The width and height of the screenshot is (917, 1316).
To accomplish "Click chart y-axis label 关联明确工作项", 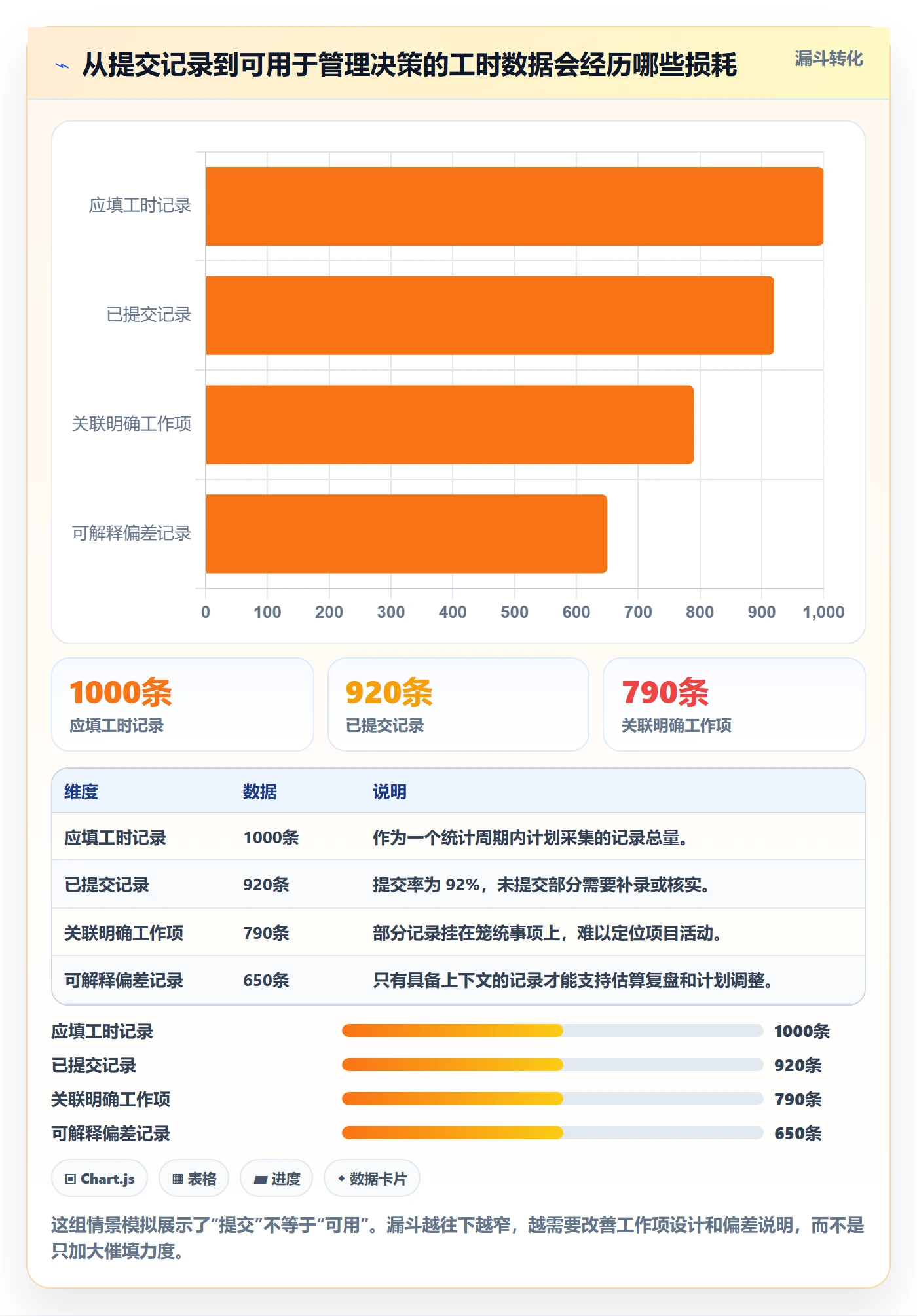I will coord(132,424).
